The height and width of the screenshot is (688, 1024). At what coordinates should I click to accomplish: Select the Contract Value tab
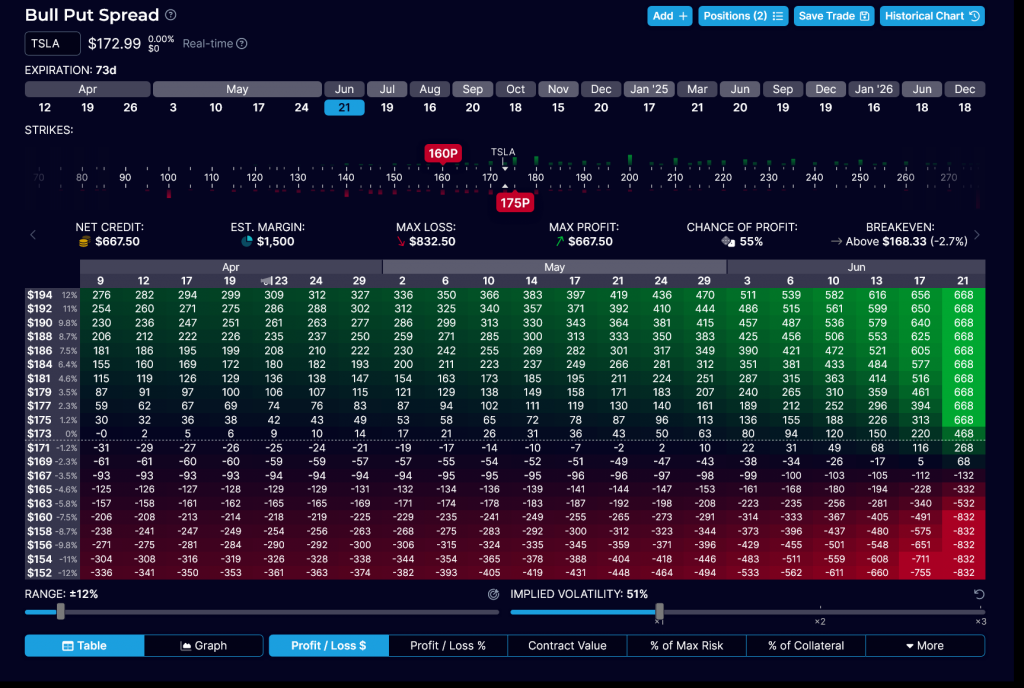pos(567,646)
